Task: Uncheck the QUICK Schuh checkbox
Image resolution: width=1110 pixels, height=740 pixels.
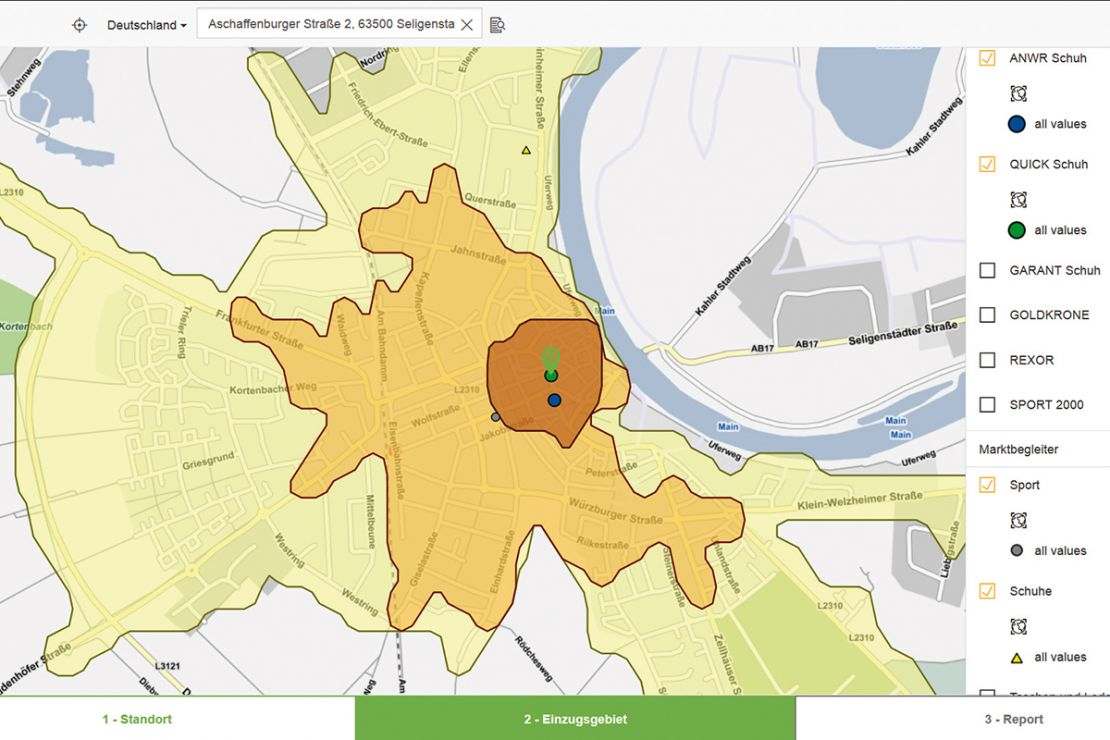Action: (987, 164)
